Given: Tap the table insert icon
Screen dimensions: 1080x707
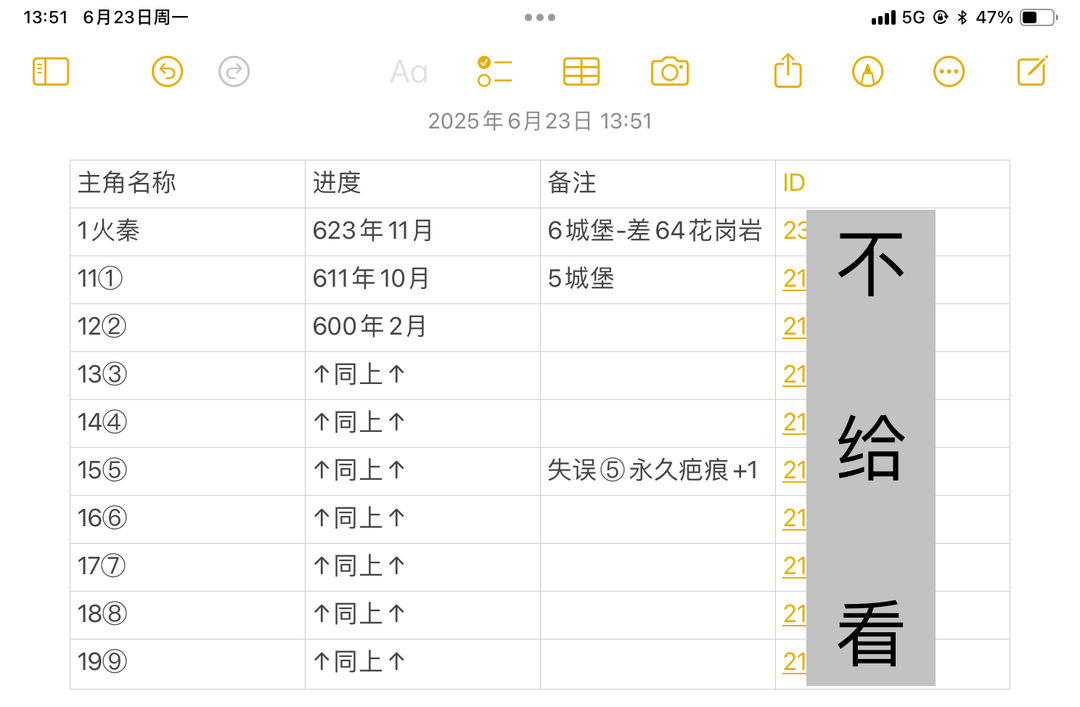Looking at the screenshot, I should 581,72.
